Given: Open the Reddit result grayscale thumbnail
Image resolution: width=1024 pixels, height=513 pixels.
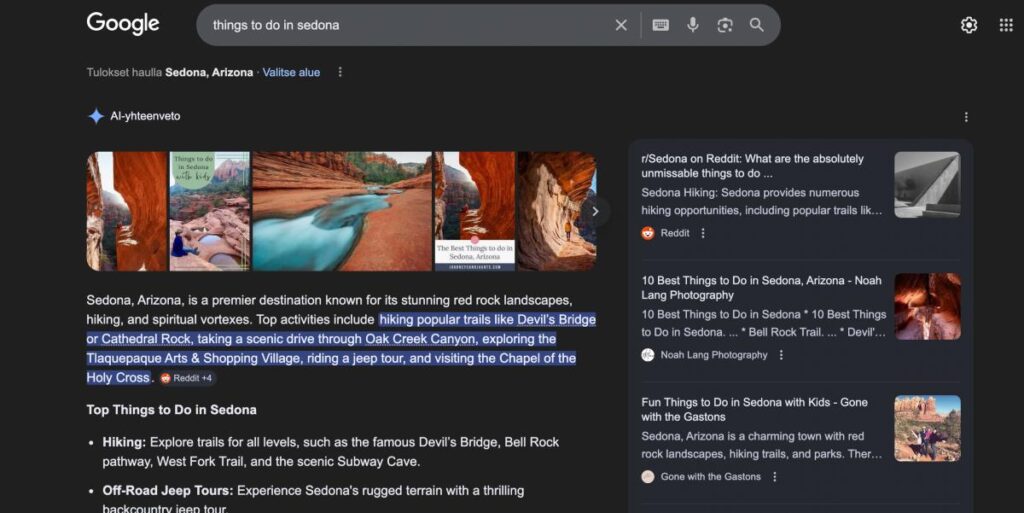Looking at the screenshot, I should (x=927, y=185).
